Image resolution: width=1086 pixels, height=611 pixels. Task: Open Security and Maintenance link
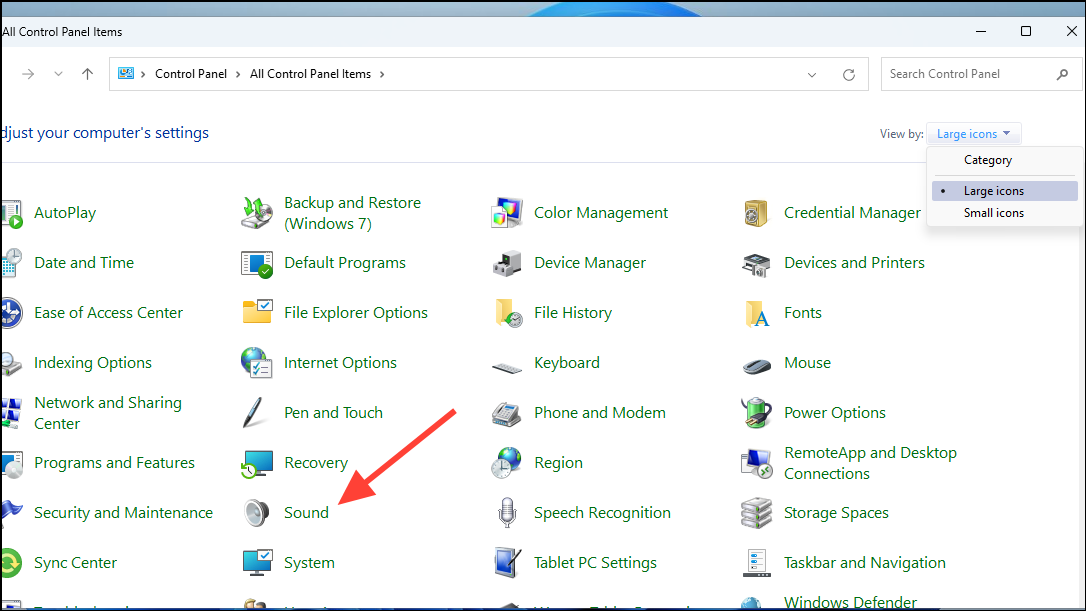[123, 513]
